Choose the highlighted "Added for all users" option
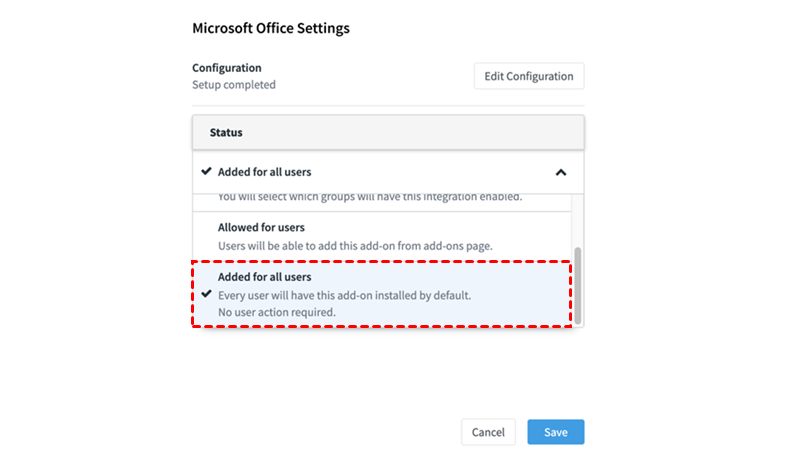Screen dimensions: 800x469 click(381, 294)
